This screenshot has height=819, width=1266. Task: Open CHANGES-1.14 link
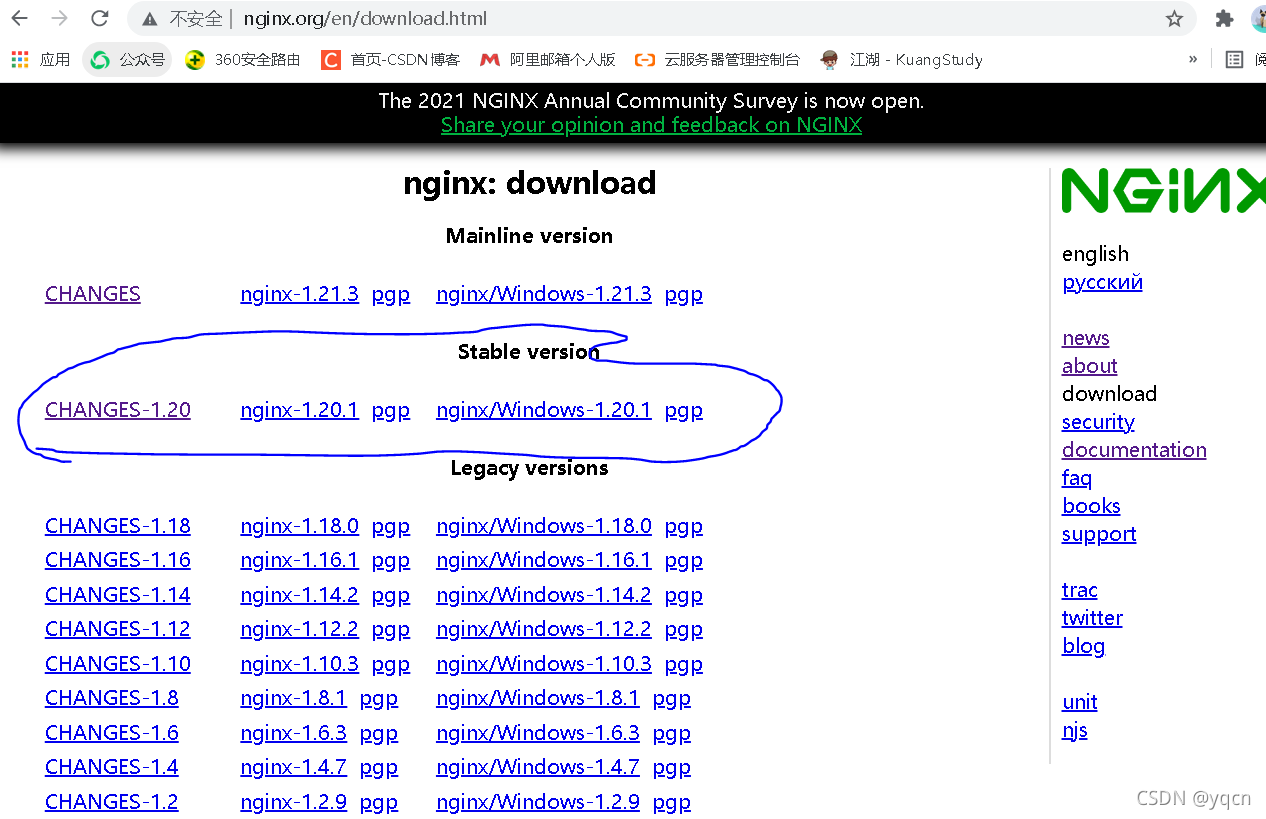tap(118, 595)
